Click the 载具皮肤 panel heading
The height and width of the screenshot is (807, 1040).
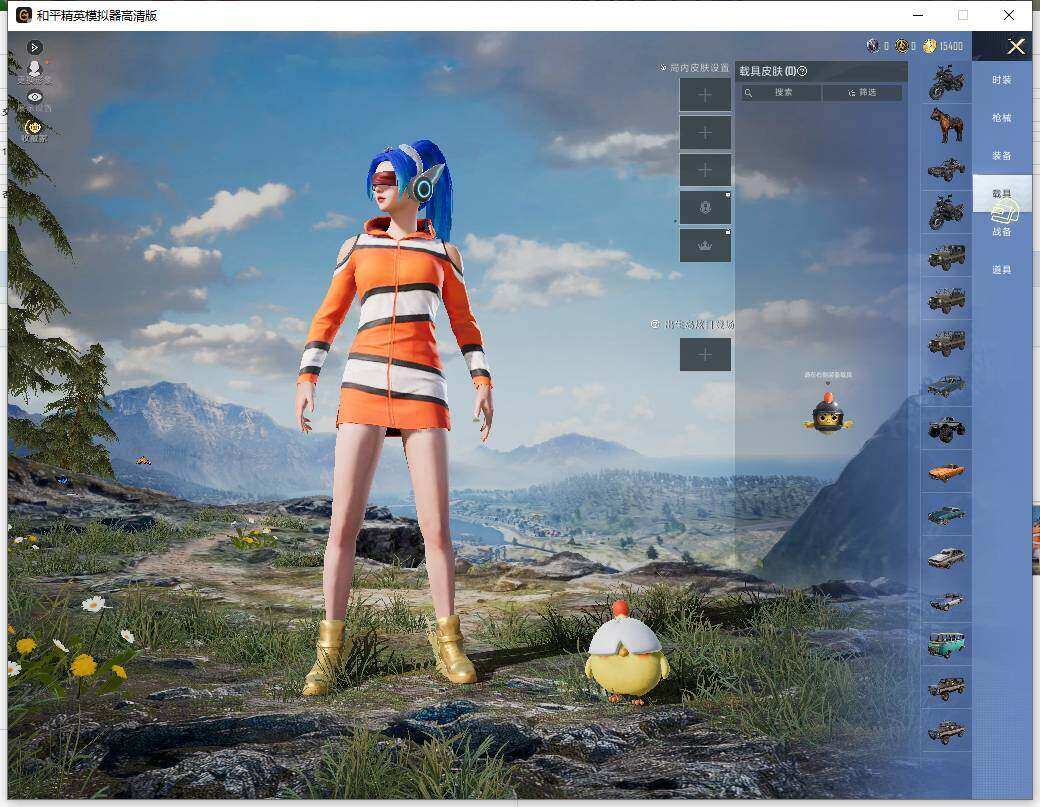767,71
